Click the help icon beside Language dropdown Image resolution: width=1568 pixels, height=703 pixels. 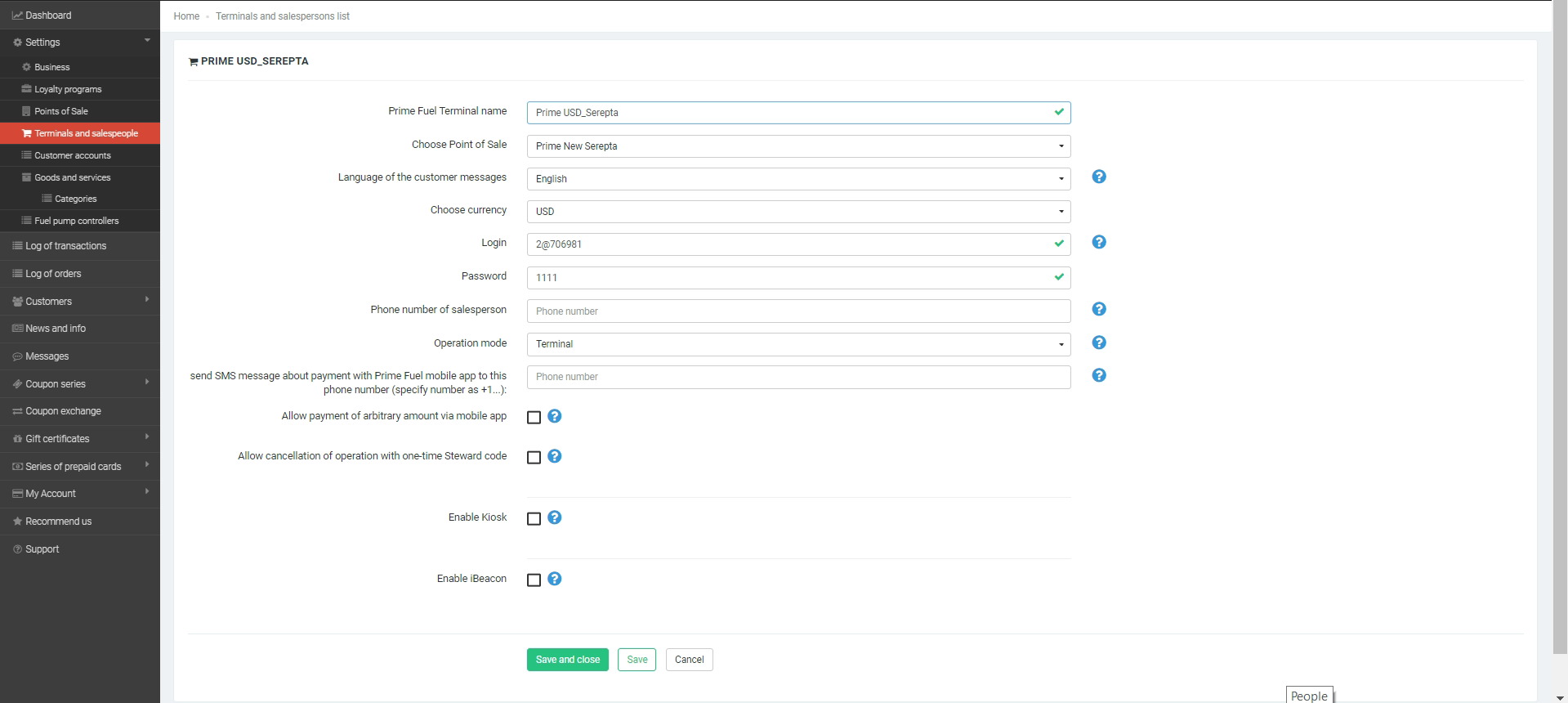point(1099,177)
